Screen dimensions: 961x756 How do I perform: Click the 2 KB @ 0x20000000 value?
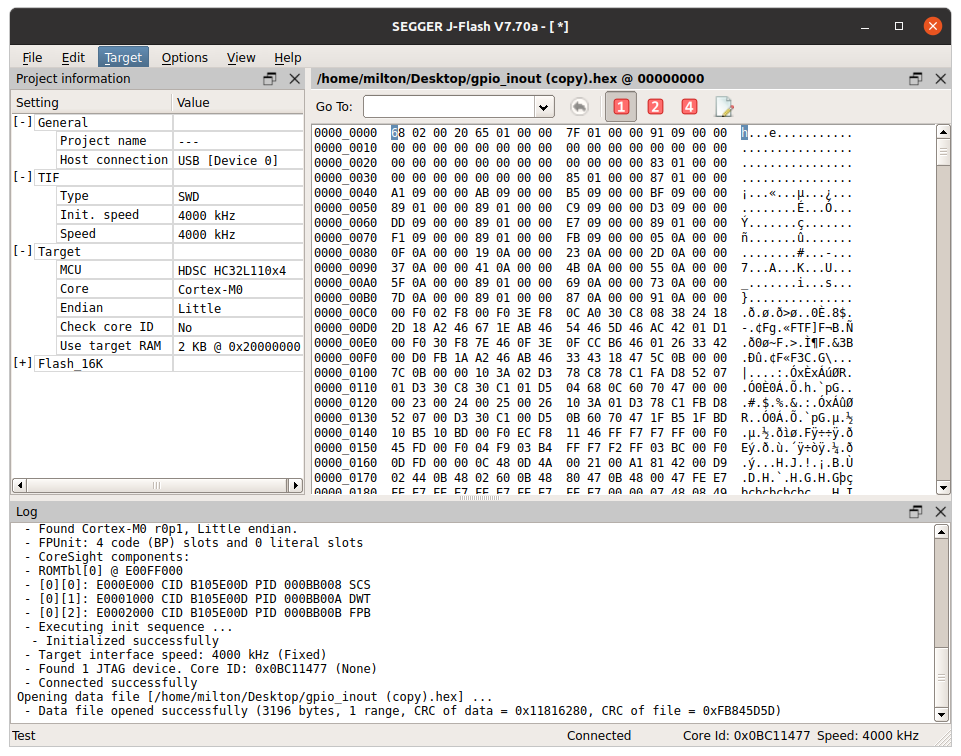pyautogui.click(x=239, y=347)
